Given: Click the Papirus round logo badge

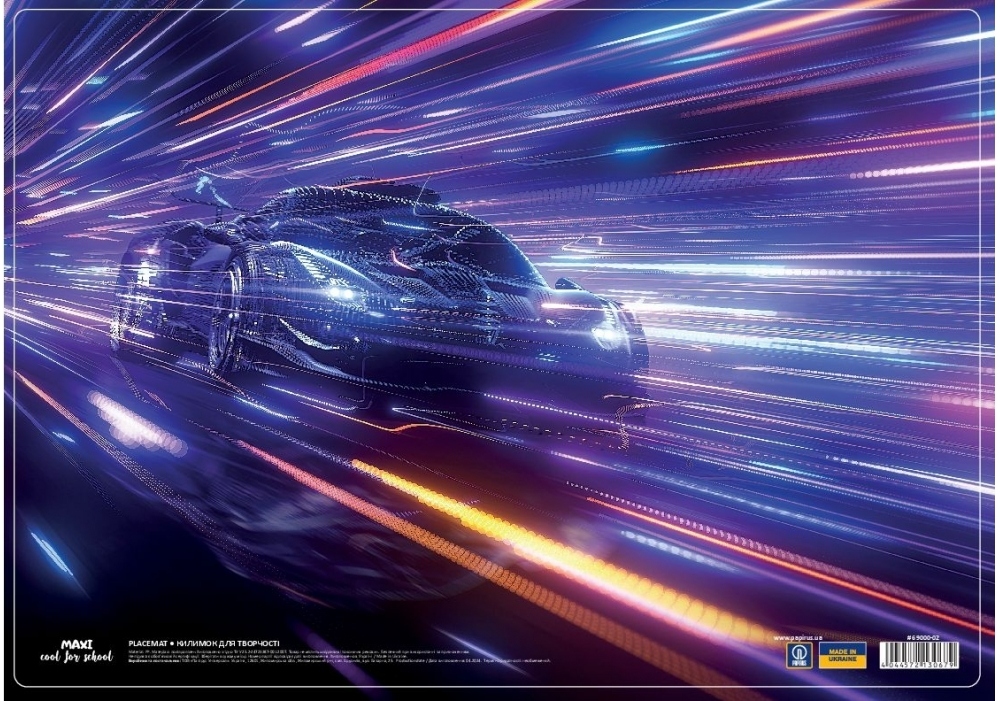Looking at the screenshot, I should [800, 655].
